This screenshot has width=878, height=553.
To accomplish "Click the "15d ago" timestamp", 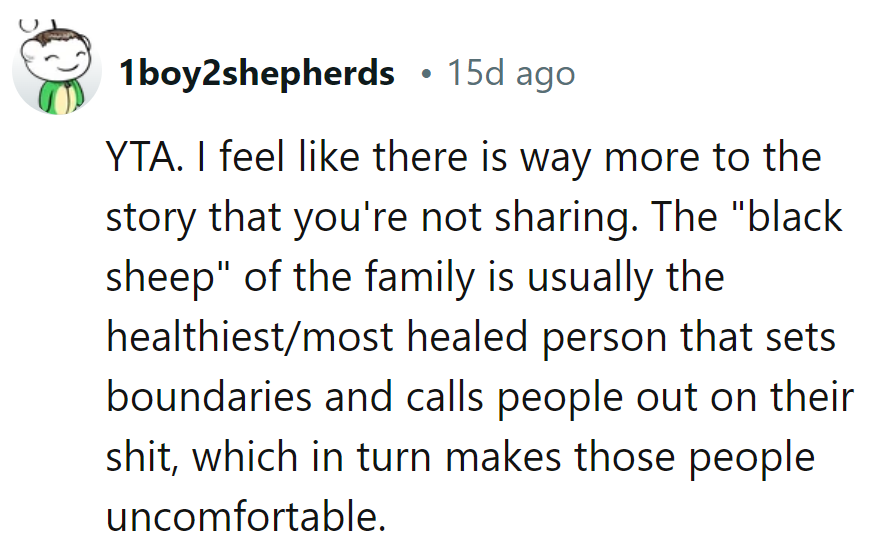I will (x=511, y=73).
